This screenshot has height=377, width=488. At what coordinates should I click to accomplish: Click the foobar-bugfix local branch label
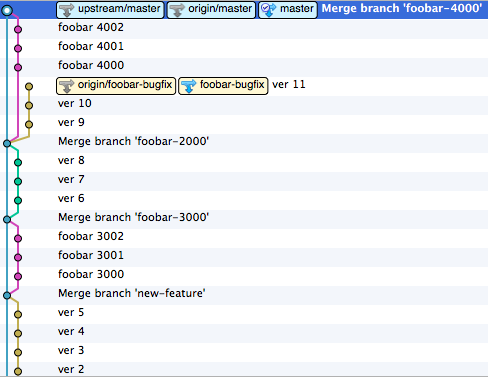tap(223, 86)
